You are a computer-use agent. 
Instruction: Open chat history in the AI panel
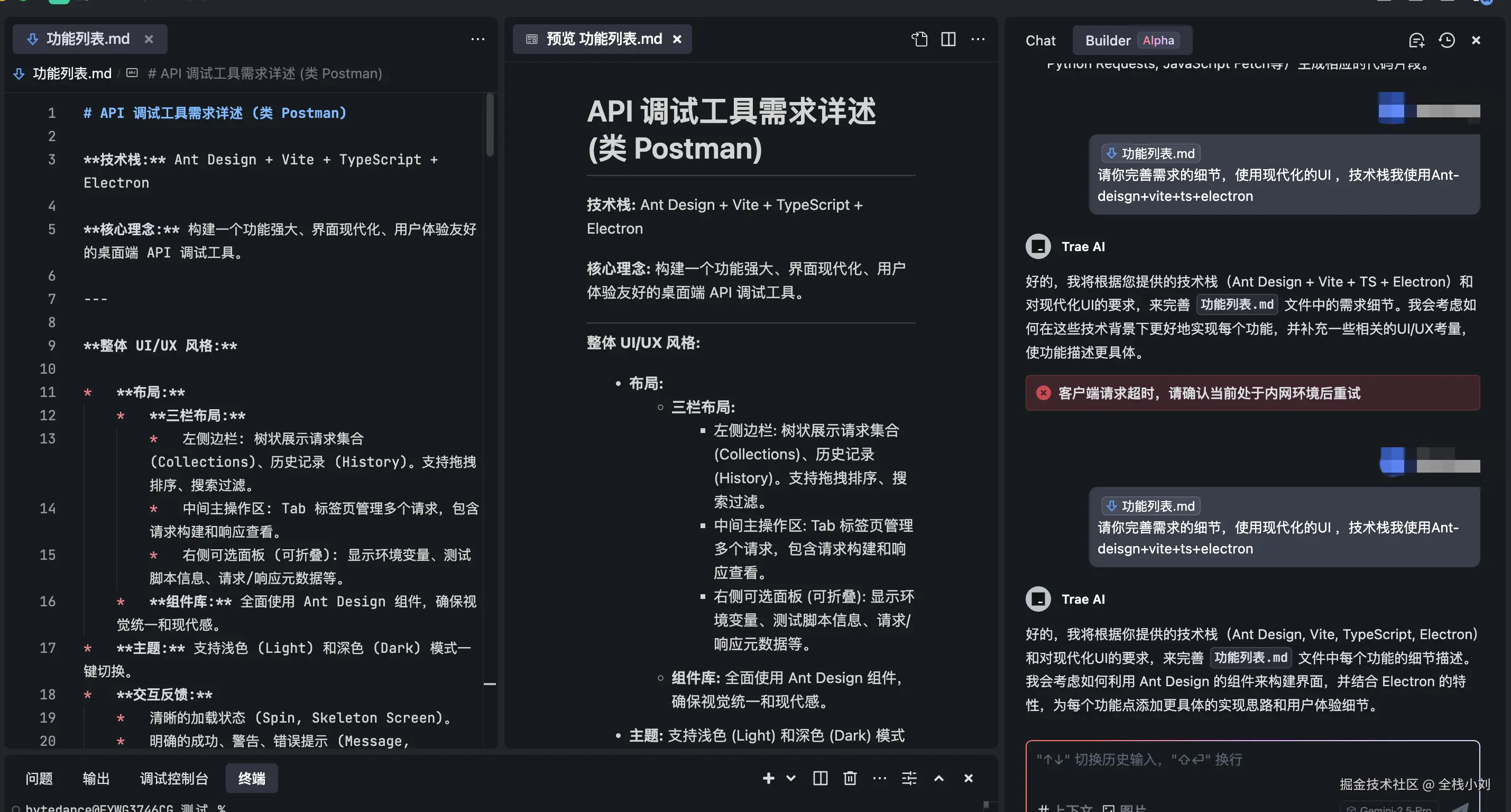tap(1446, 40)
